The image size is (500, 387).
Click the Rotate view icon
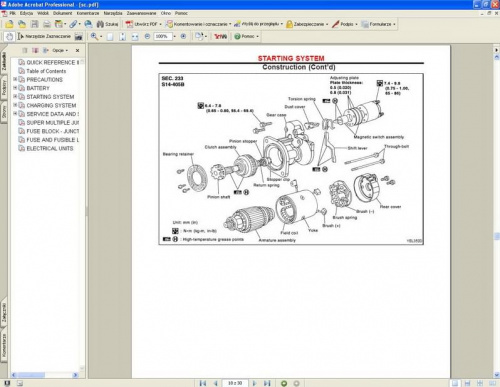pos(199,36)
